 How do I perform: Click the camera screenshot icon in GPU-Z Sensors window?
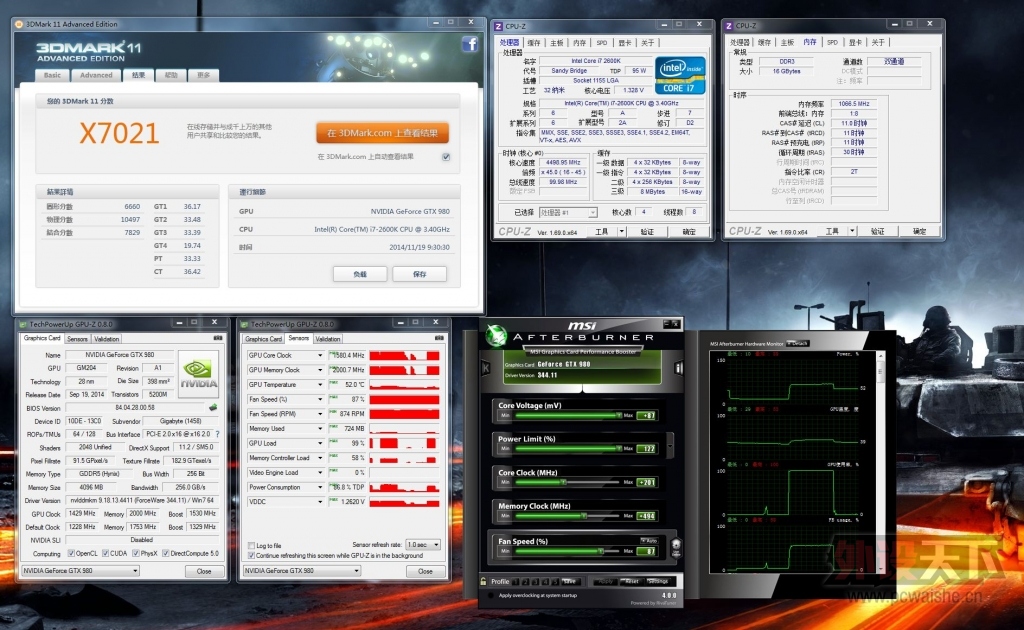(439, 338)
